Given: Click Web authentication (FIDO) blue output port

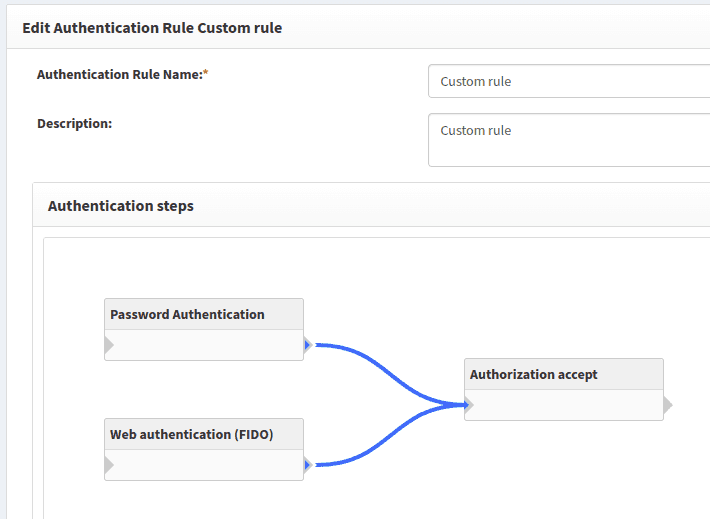Looking at the screenshot, I should (x=308, y=465).
